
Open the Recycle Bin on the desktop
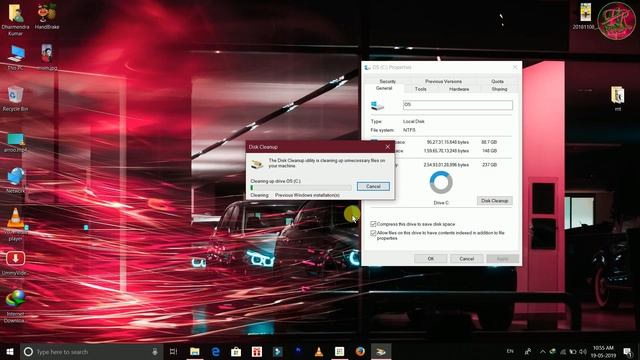pos(15,98)
